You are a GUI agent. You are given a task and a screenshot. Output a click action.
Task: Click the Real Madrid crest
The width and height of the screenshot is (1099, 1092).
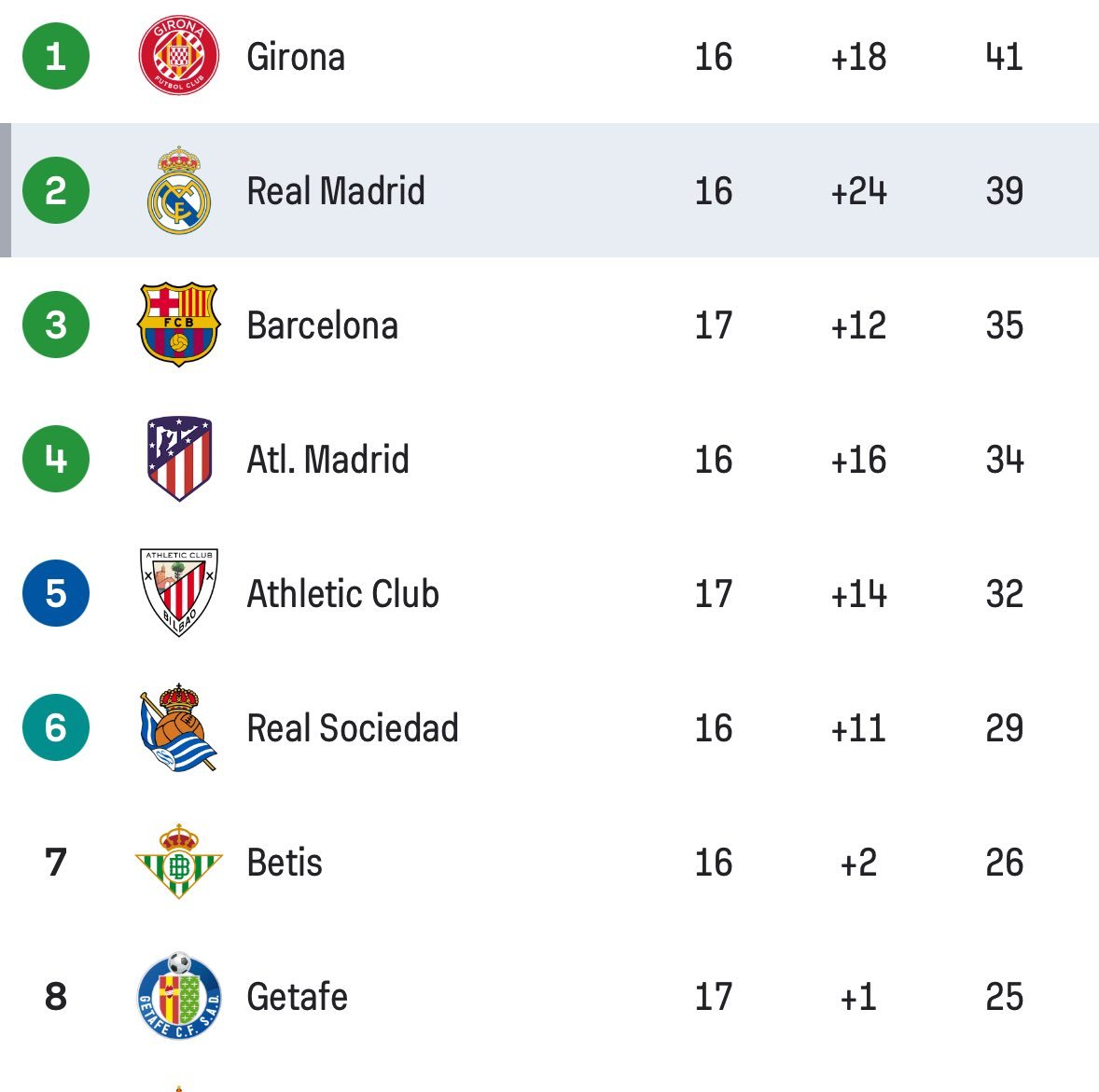[x=179, y=190]
